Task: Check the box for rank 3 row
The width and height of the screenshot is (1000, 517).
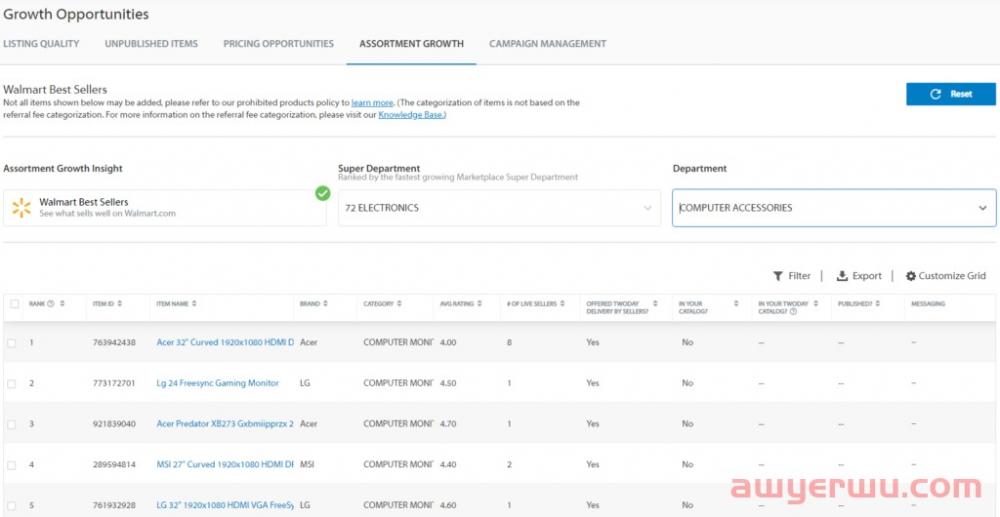Action: [x=11, y=425]
